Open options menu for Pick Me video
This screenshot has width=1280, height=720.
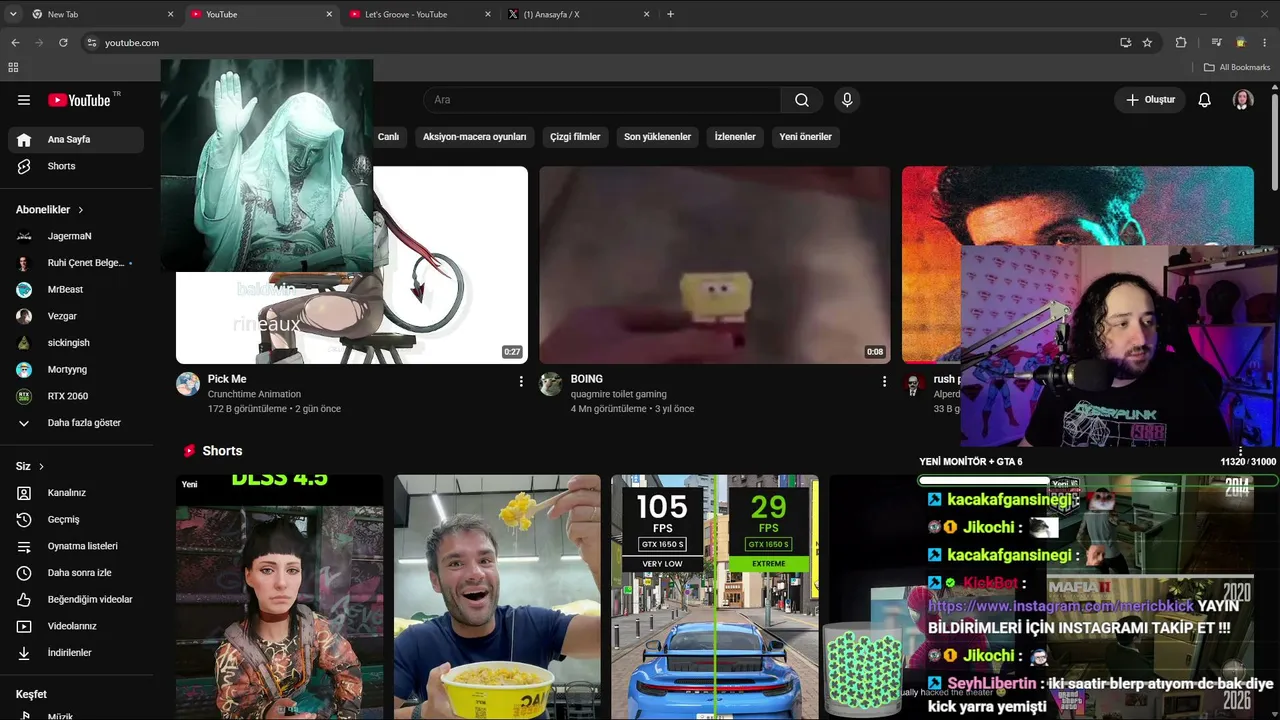(521, 381)
